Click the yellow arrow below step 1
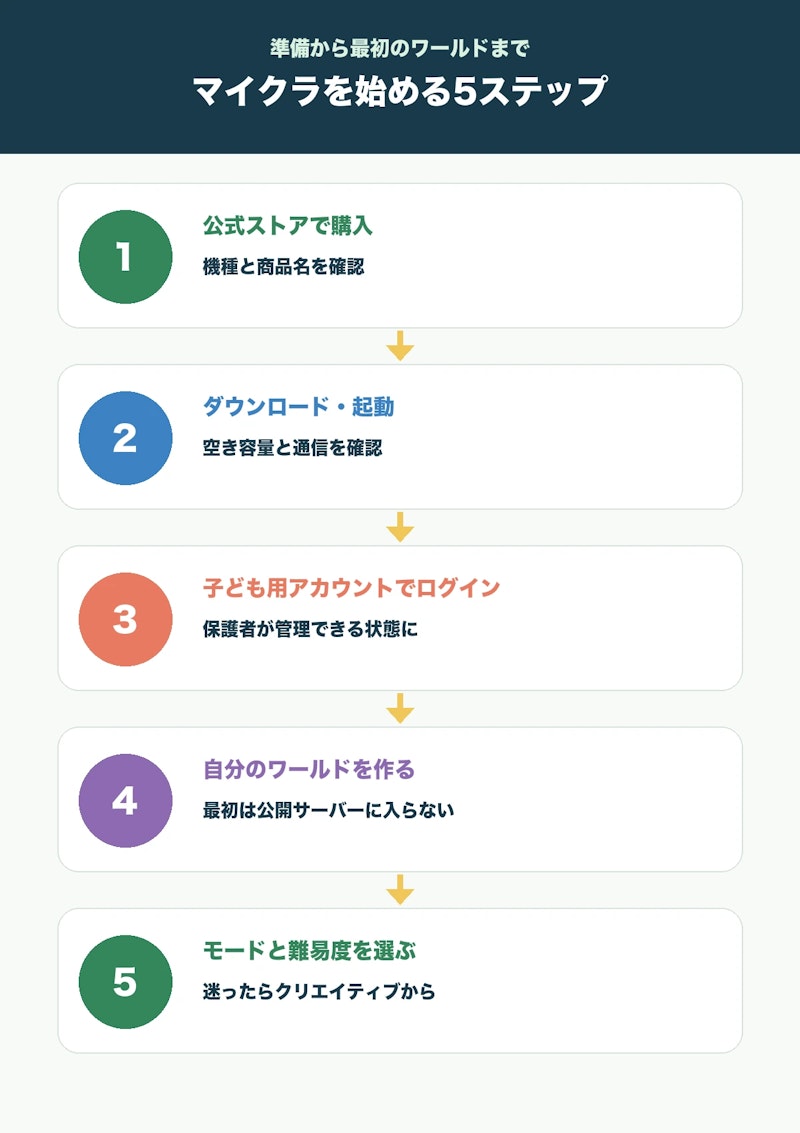 pos(400,346)
